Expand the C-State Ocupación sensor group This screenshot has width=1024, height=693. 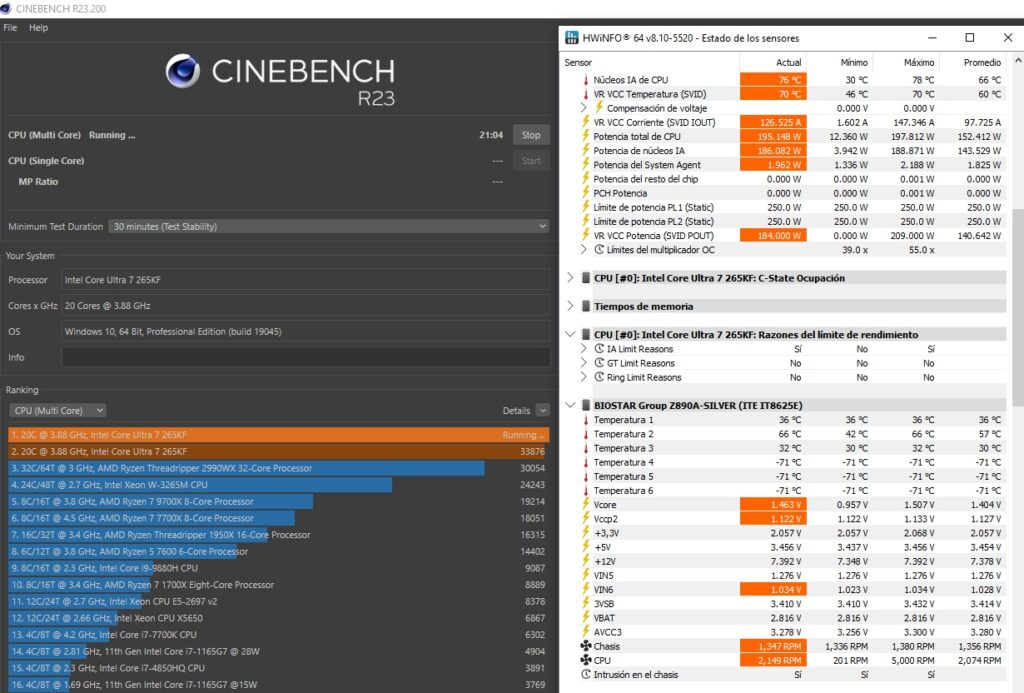pos(570,278)
